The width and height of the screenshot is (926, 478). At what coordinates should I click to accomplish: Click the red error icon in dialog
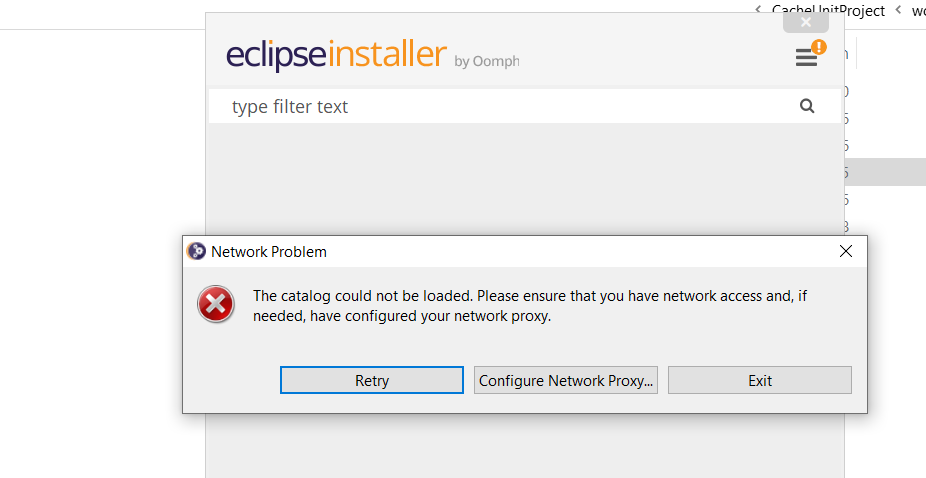(215, 304)
